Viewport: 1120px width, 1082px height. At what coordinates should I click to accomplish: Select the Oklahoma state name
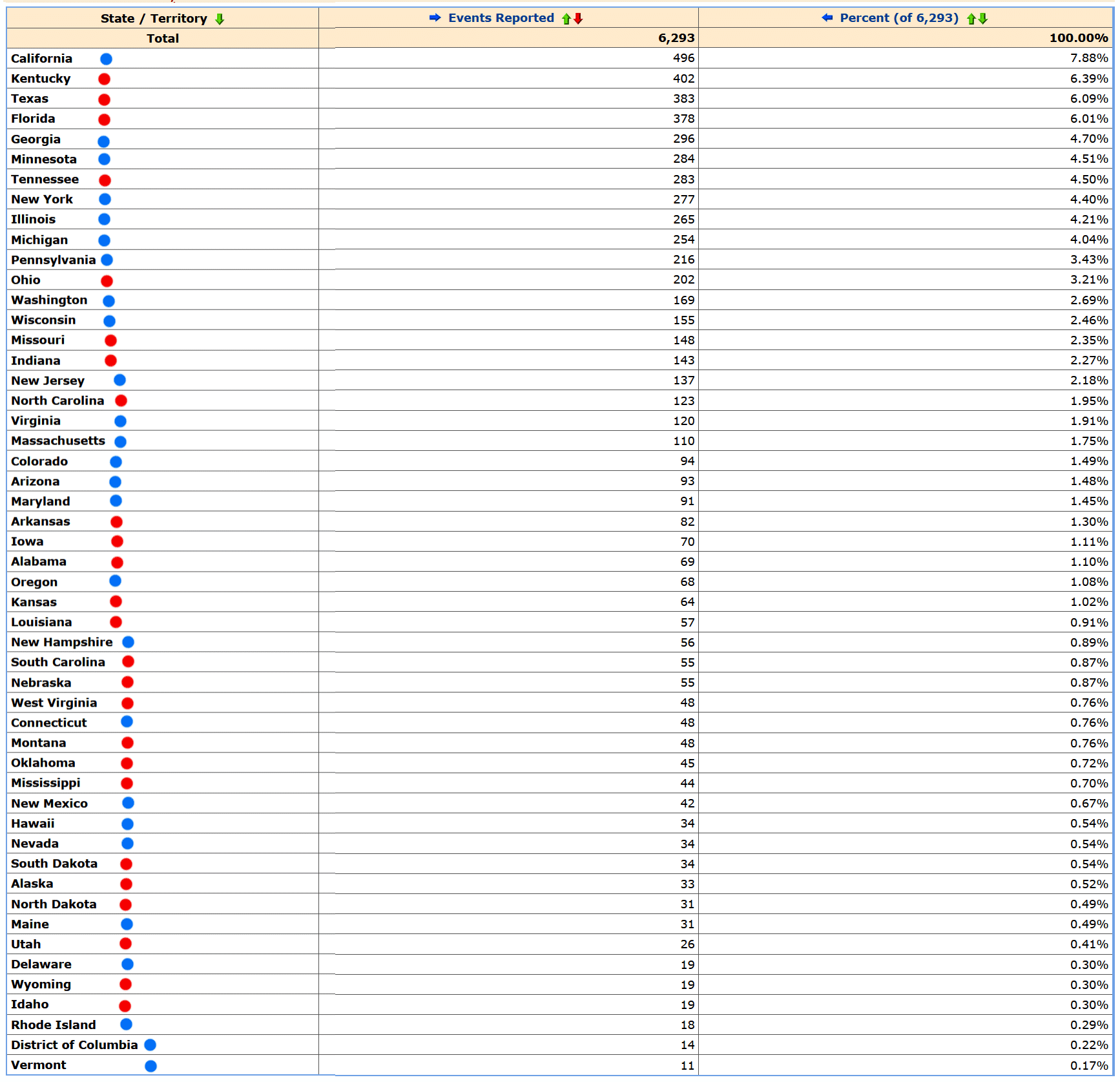[43, 764]
